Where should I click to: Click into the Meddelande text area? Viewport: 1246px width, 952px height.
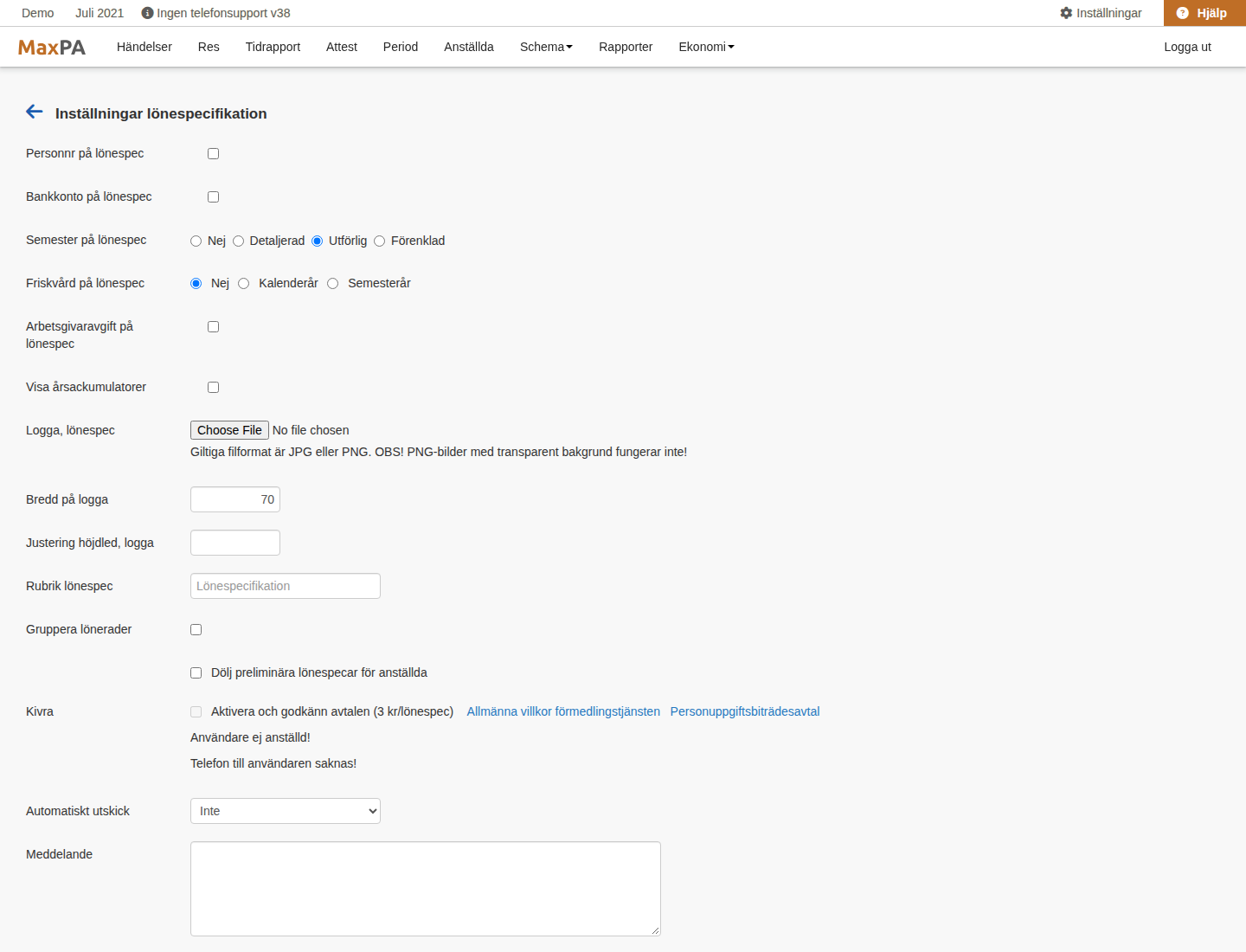[426, 889]
